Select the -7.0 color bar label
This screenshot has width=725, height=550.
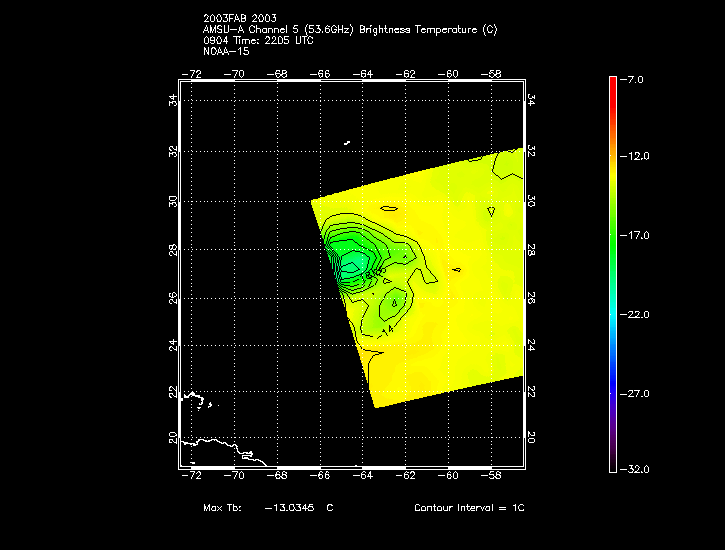tap(635, 78)
